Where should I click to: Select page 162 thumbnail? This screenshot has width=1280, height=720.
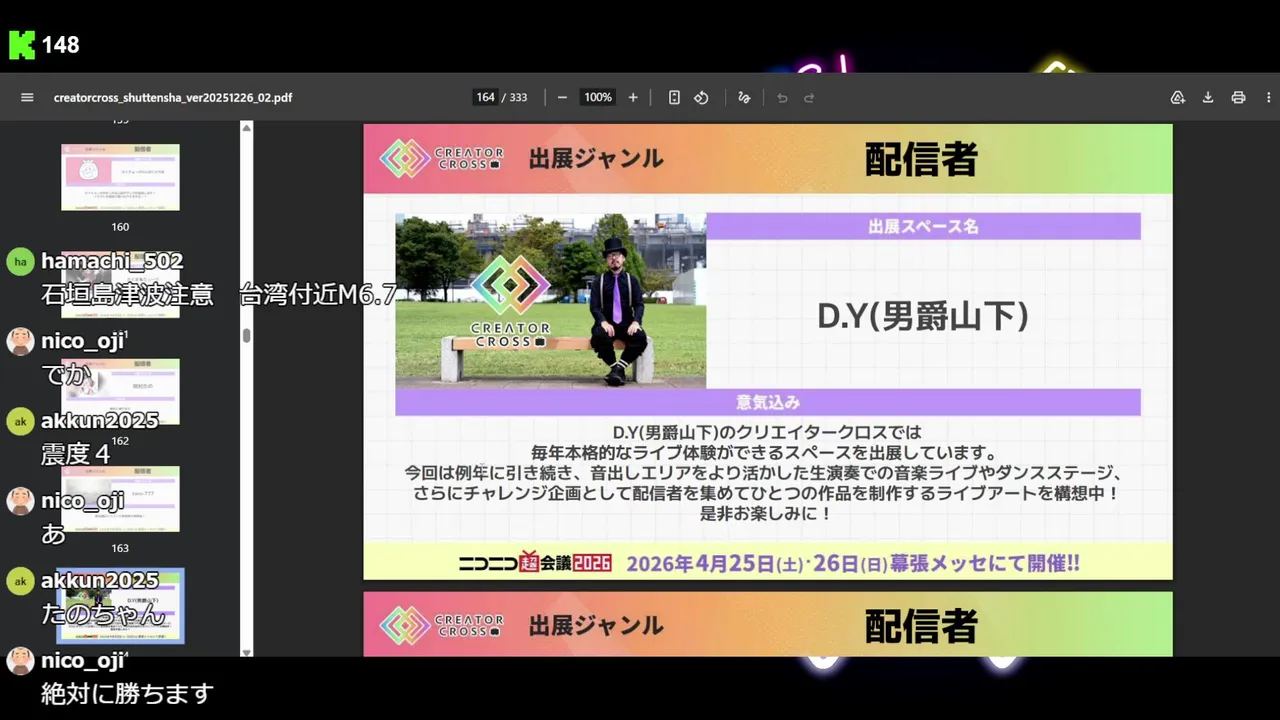(120, 391)
